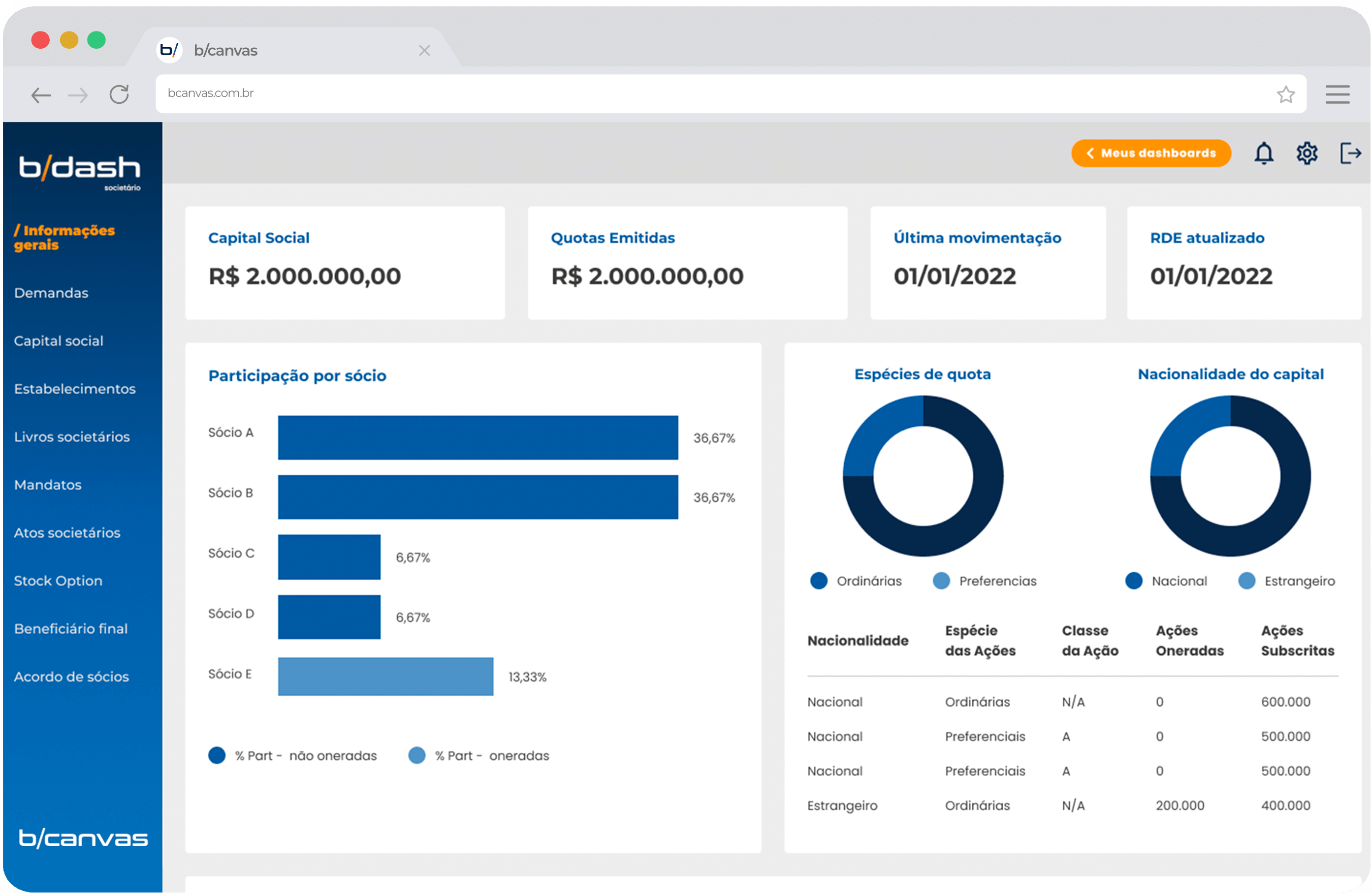Click the red macOS close button
The width and height of the screenshot is (1372, 894).
pyautogui.click(x=40, y=40)
